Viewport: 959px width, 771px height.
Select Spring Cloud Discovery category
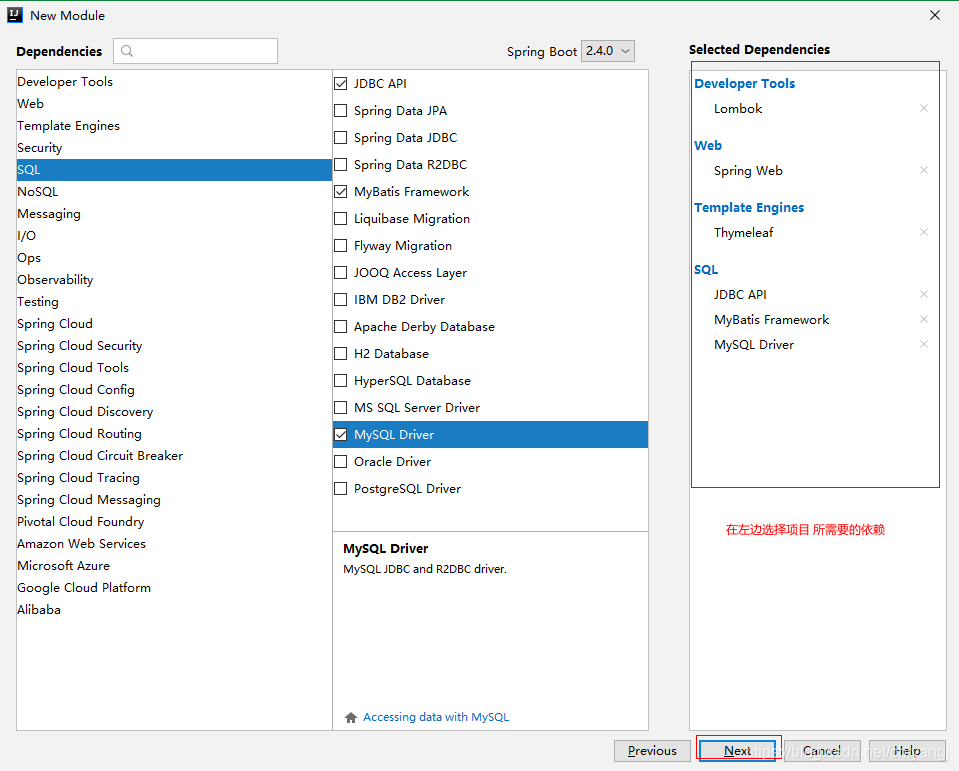[174, 411]
